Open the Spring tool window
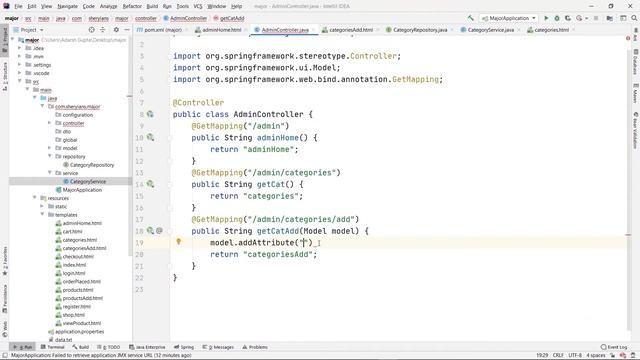 [184, 347]
